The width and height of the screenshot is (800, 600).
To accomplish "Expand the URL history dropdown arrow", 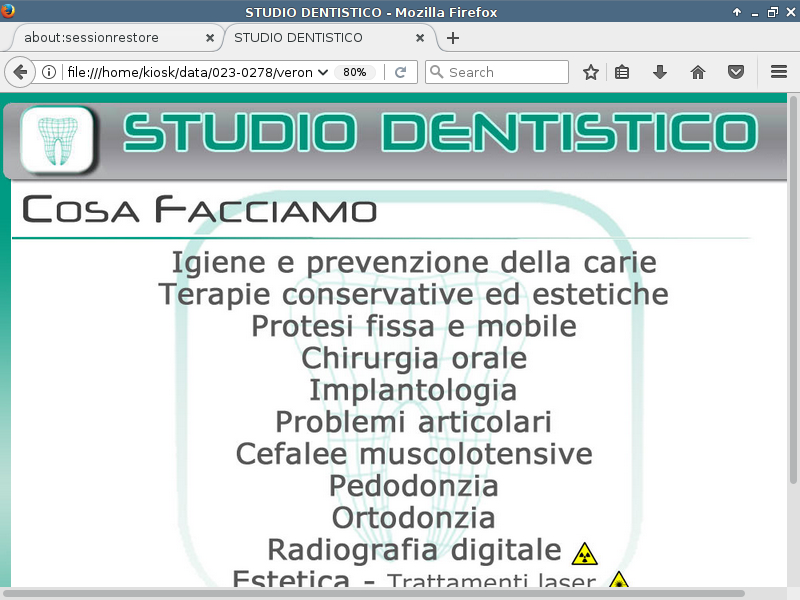I will coord(323,72).
